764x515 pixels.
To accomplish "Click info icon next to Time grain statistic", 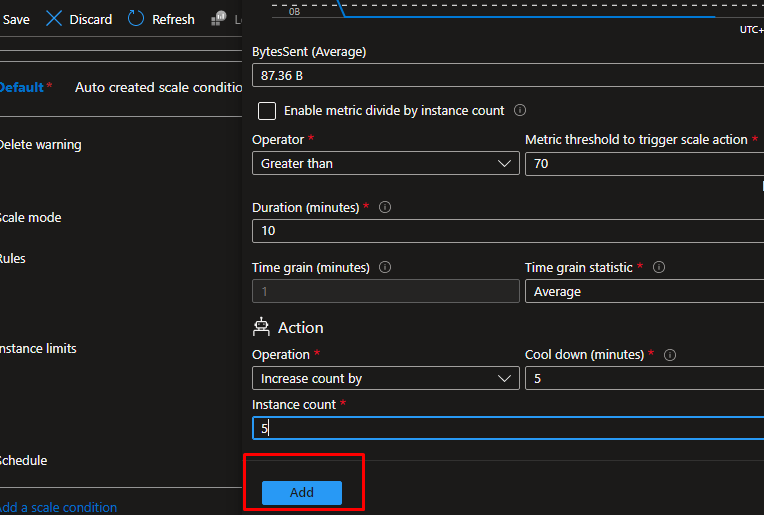I will pos(659,268).
